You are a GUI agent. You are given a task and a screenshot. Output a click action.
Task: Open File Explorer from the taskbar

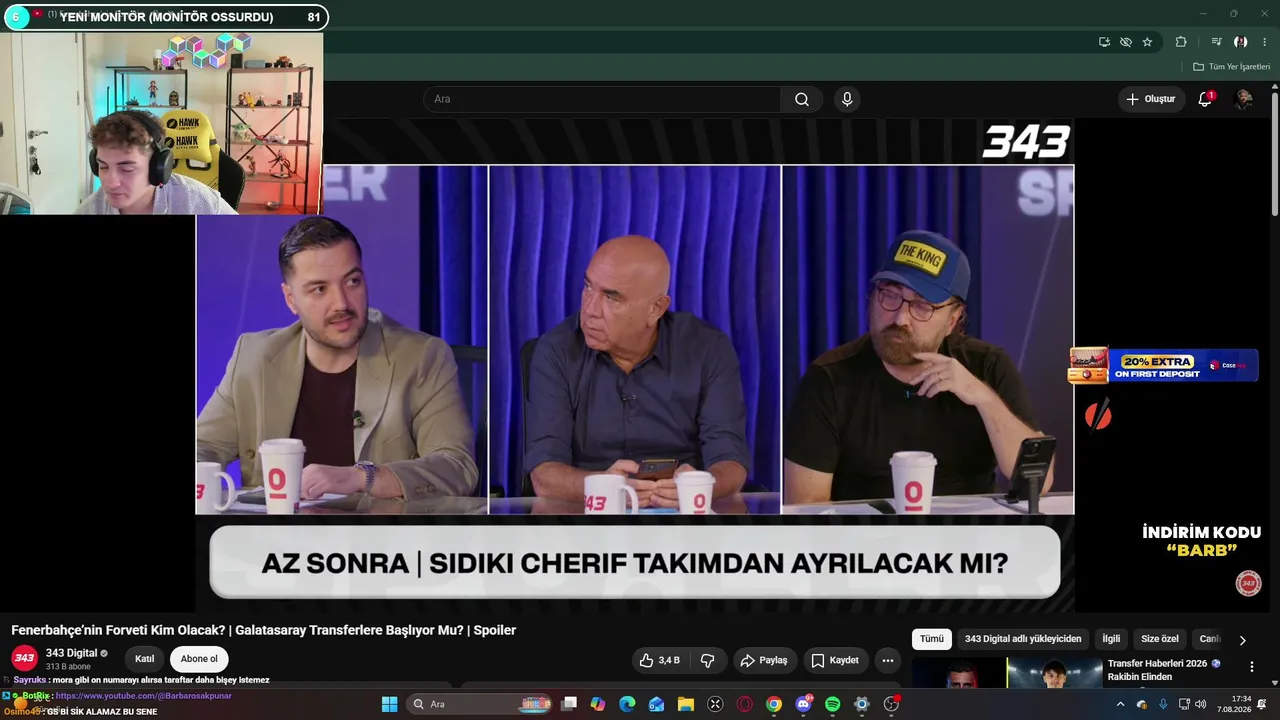coord(685,704)
